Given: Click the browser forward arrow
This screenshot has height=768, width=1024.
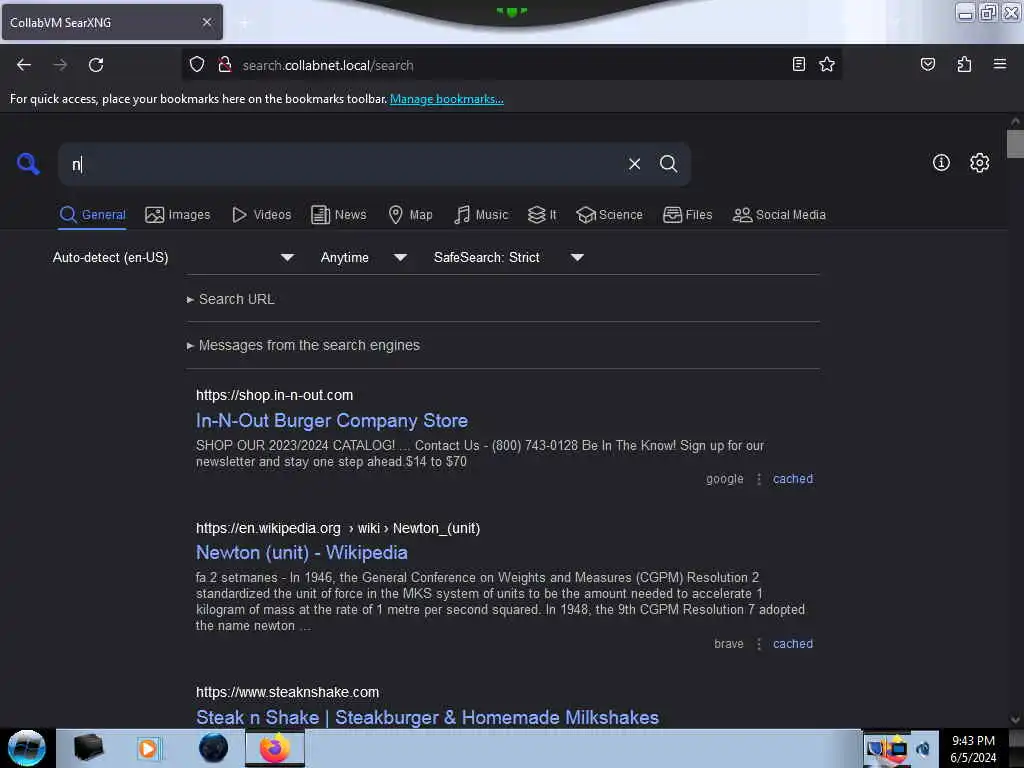Looking at the screenshot, I should (60, 65).
